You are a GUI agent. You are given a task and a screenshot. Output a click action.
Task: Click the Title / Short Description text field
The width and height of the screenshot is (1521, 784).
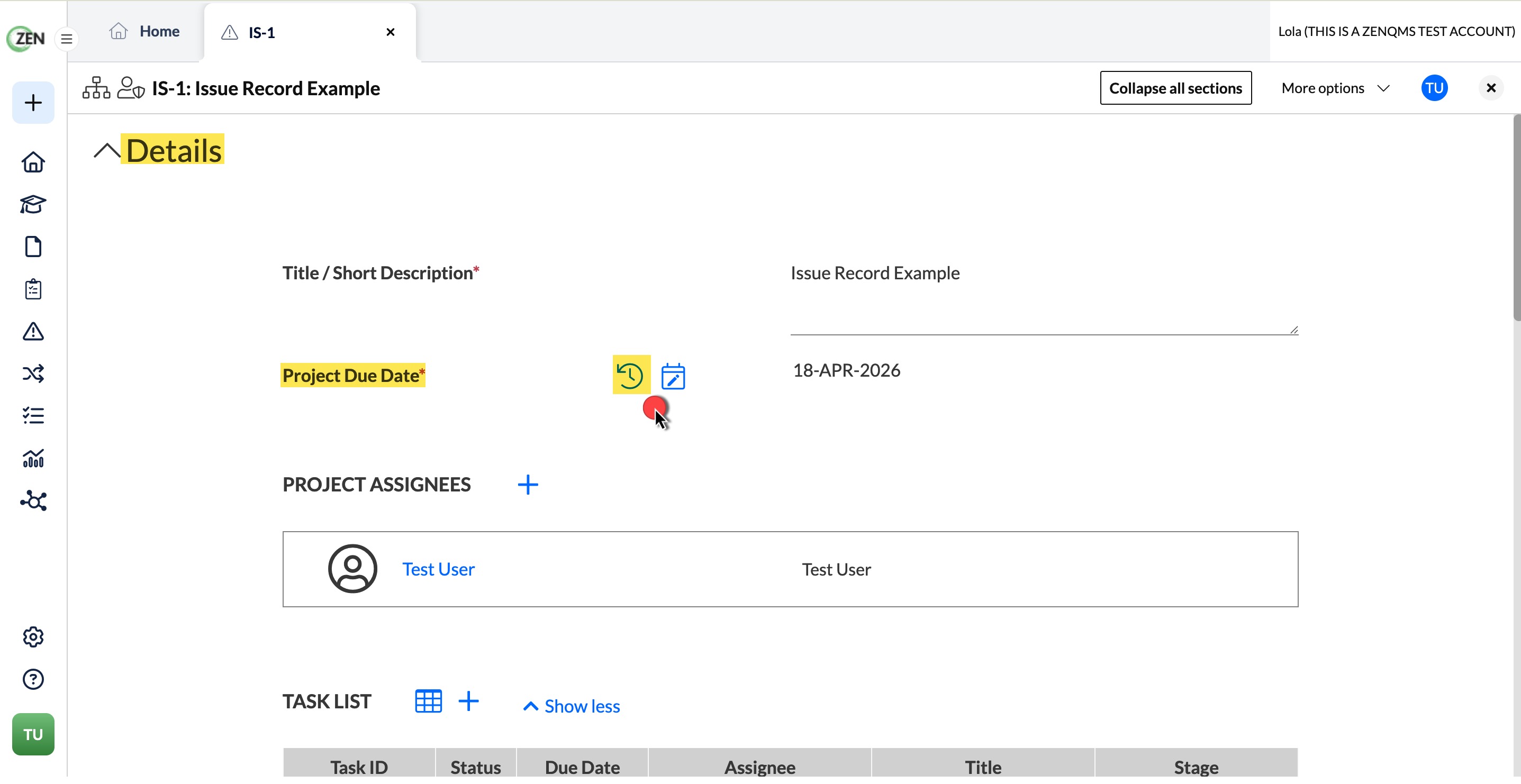pos(1044,297)
